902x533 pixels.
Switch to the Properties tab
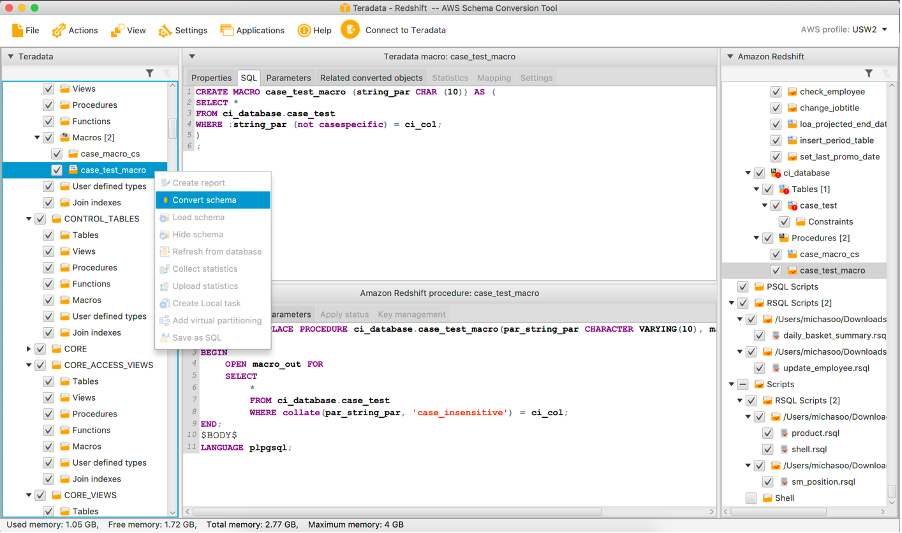pyautogui.click(x=211, y=78)
